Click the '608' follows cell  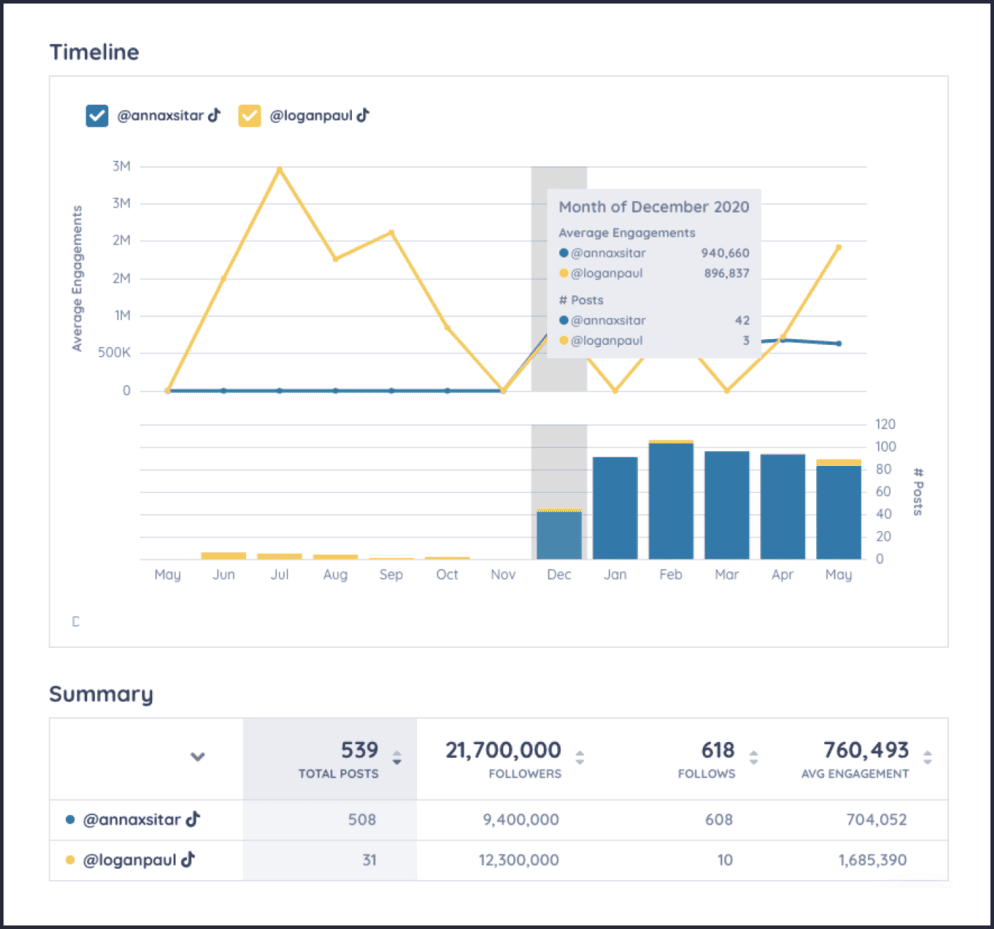pos(719,819)
